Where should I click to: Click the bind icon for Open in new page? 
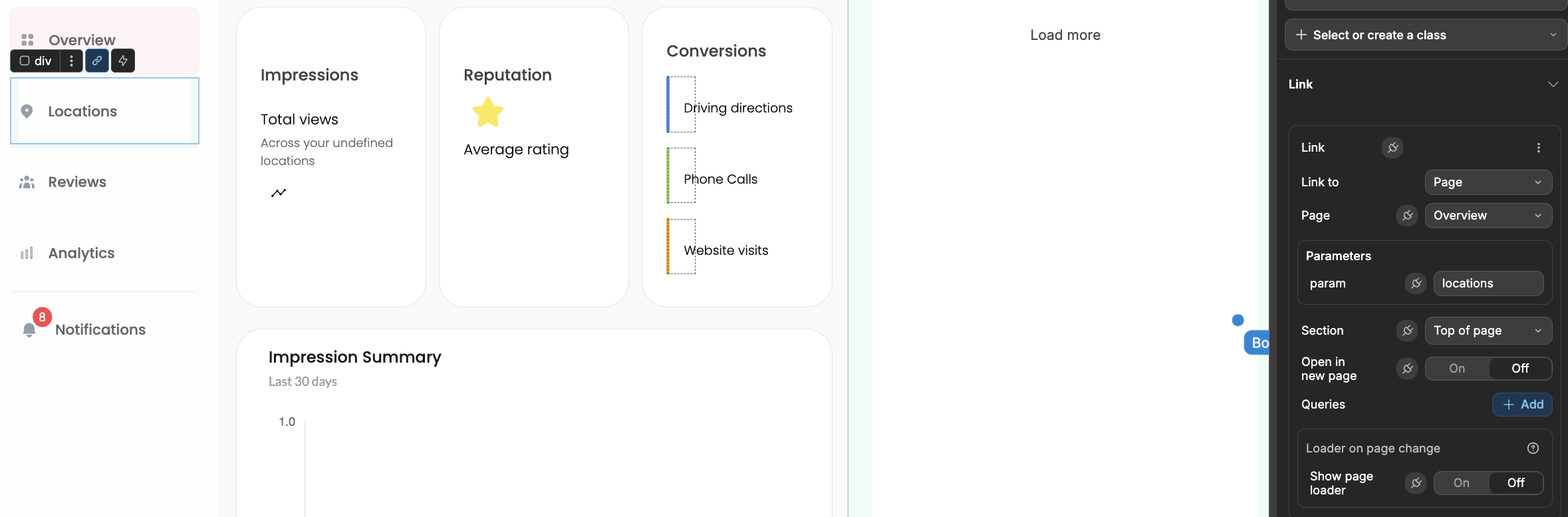1407,369
